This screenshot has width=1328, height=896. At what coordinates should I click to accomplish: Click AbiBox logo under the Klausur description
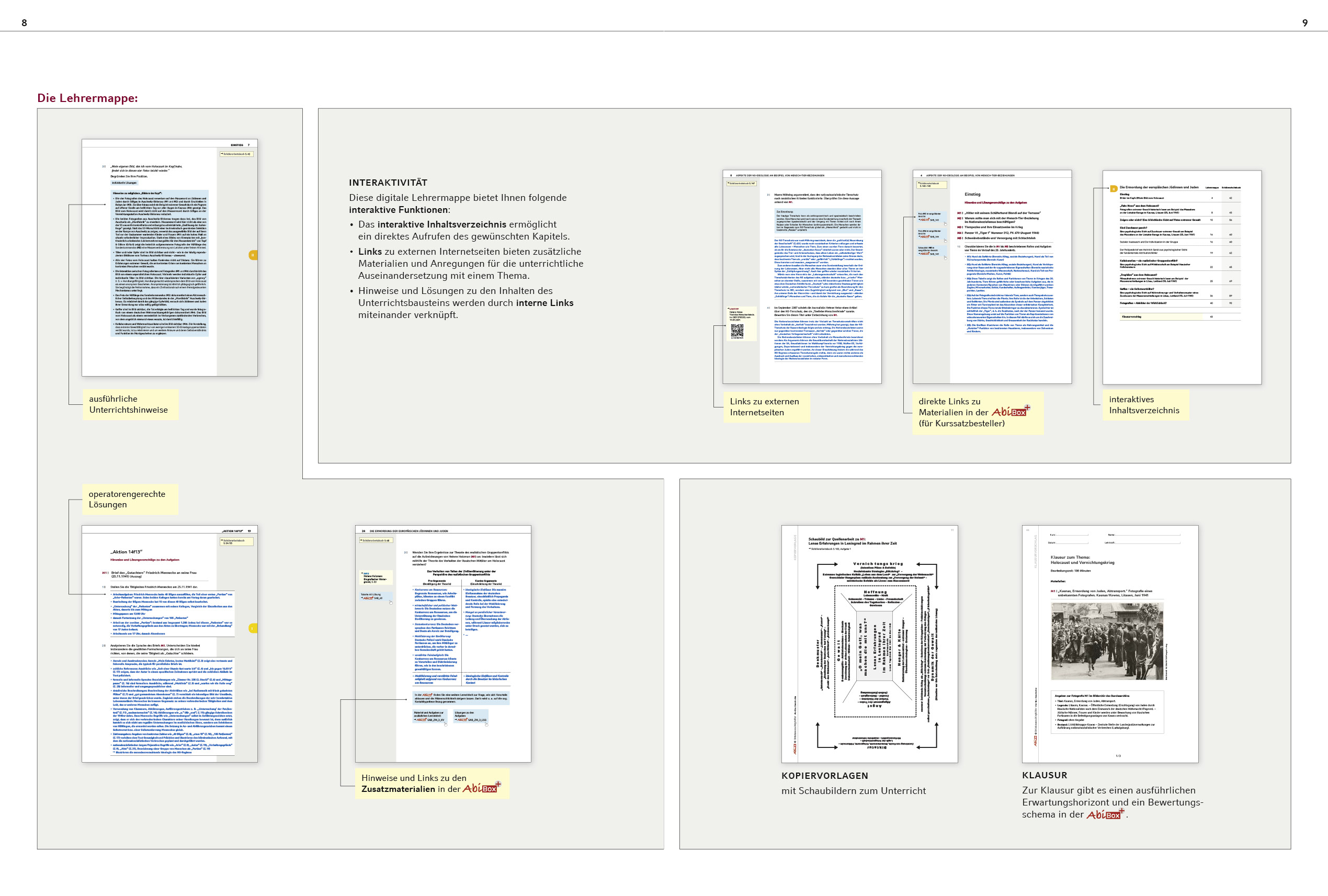tap(1105, 815)
